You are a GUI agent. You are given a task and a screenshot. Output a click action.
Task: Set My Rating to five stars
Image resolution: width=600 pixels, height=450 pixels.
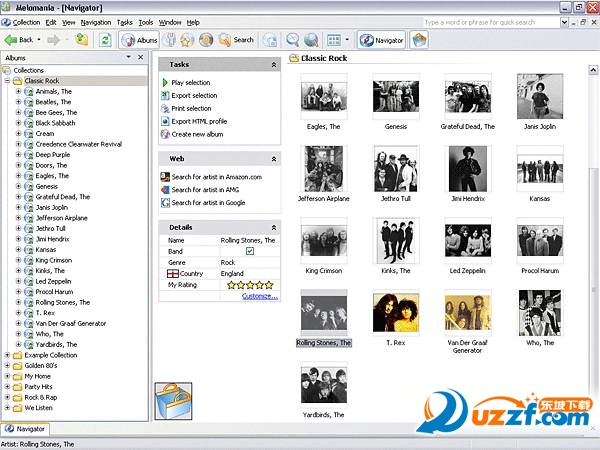pos(269,285)
